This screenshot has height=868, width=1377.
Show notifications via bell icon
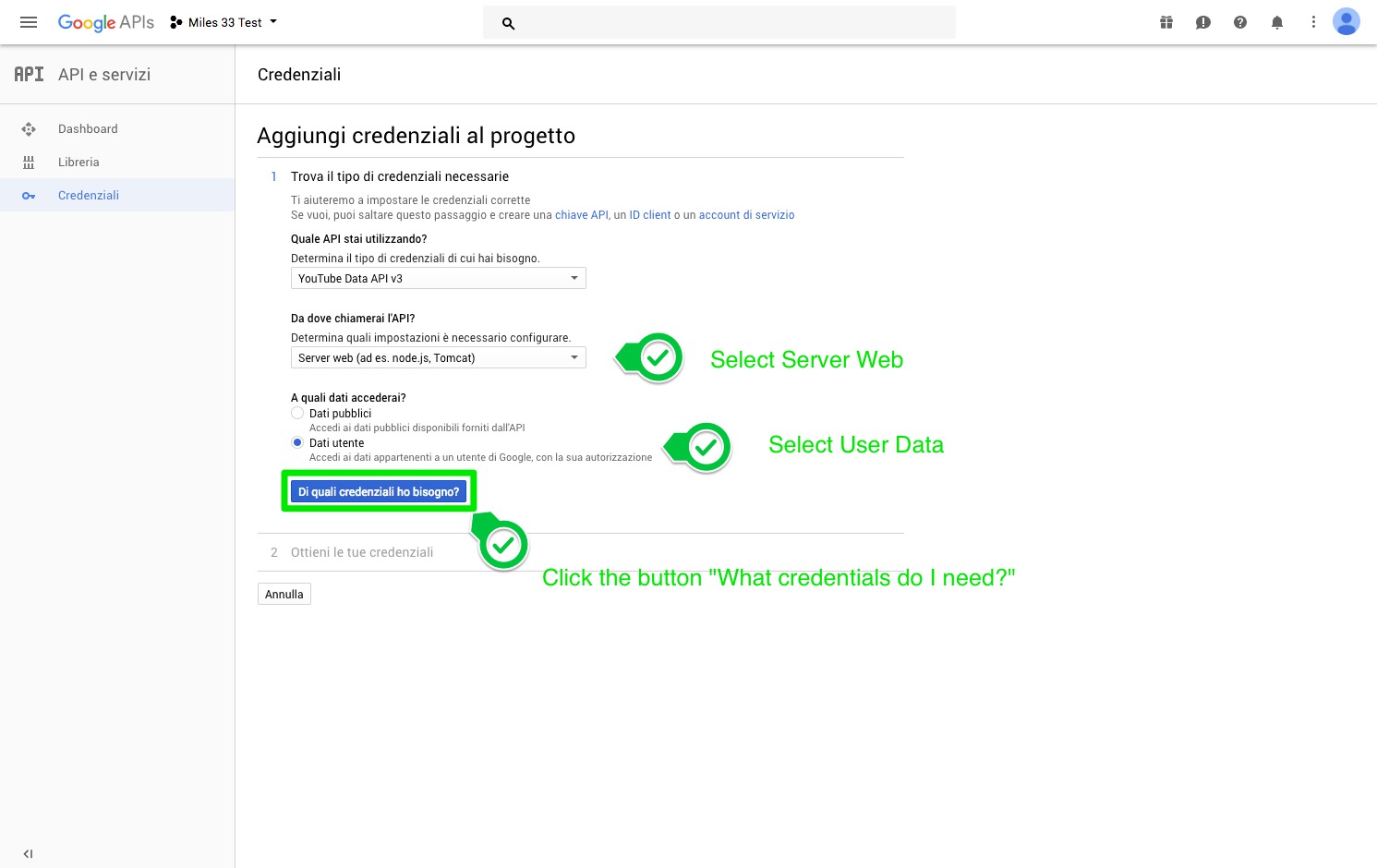click(1277, 22)
